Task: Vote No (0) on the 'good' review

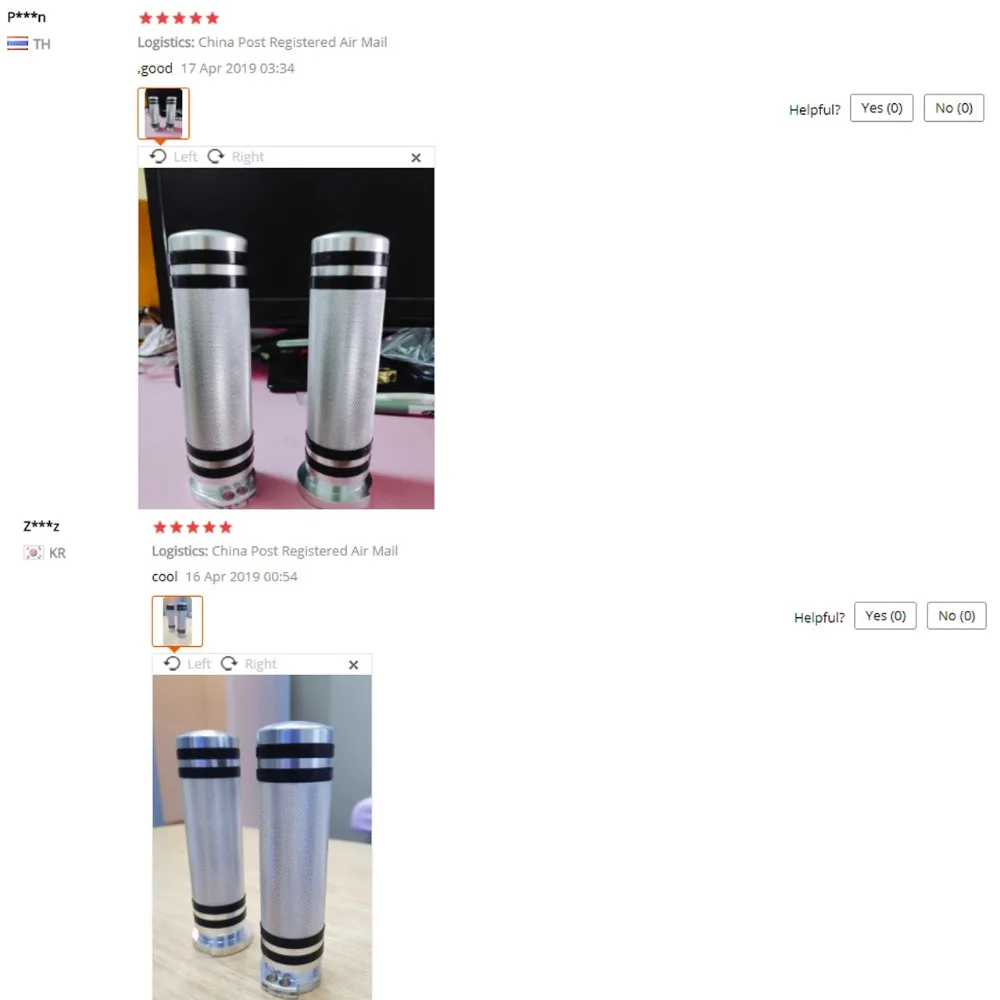Action: (953, 108)
